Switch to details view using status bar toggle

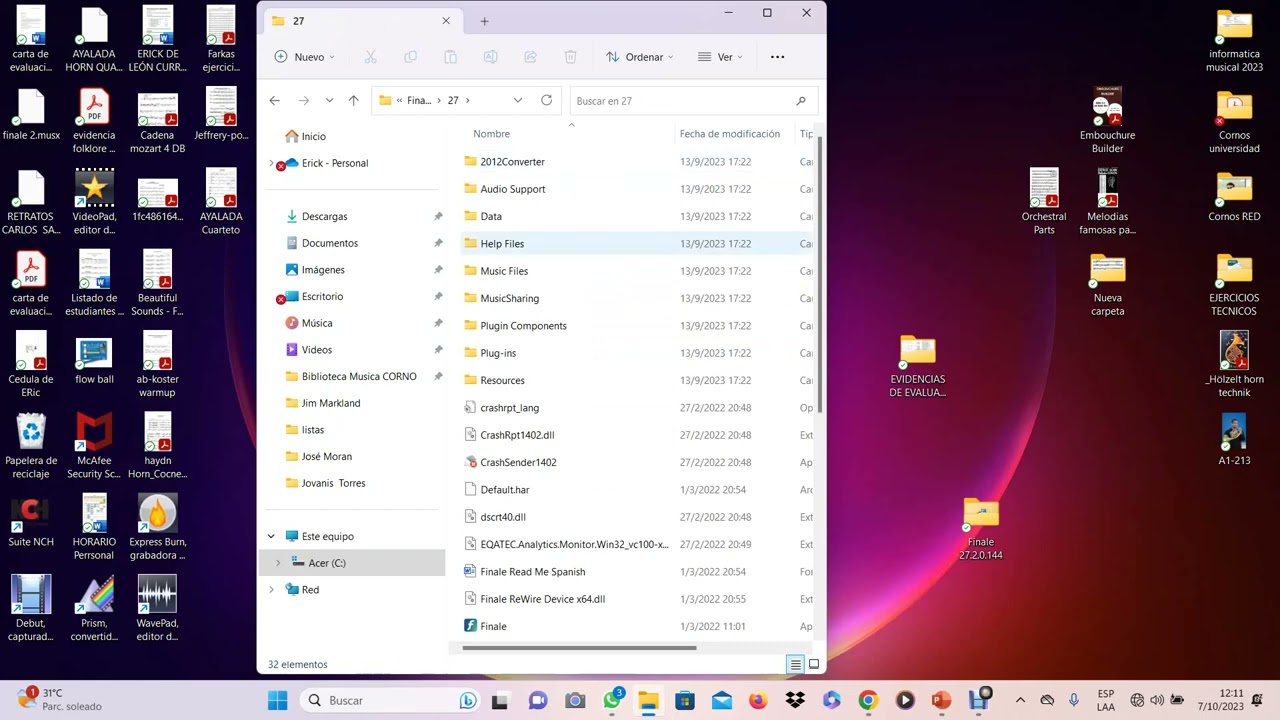tap(796, 665)
